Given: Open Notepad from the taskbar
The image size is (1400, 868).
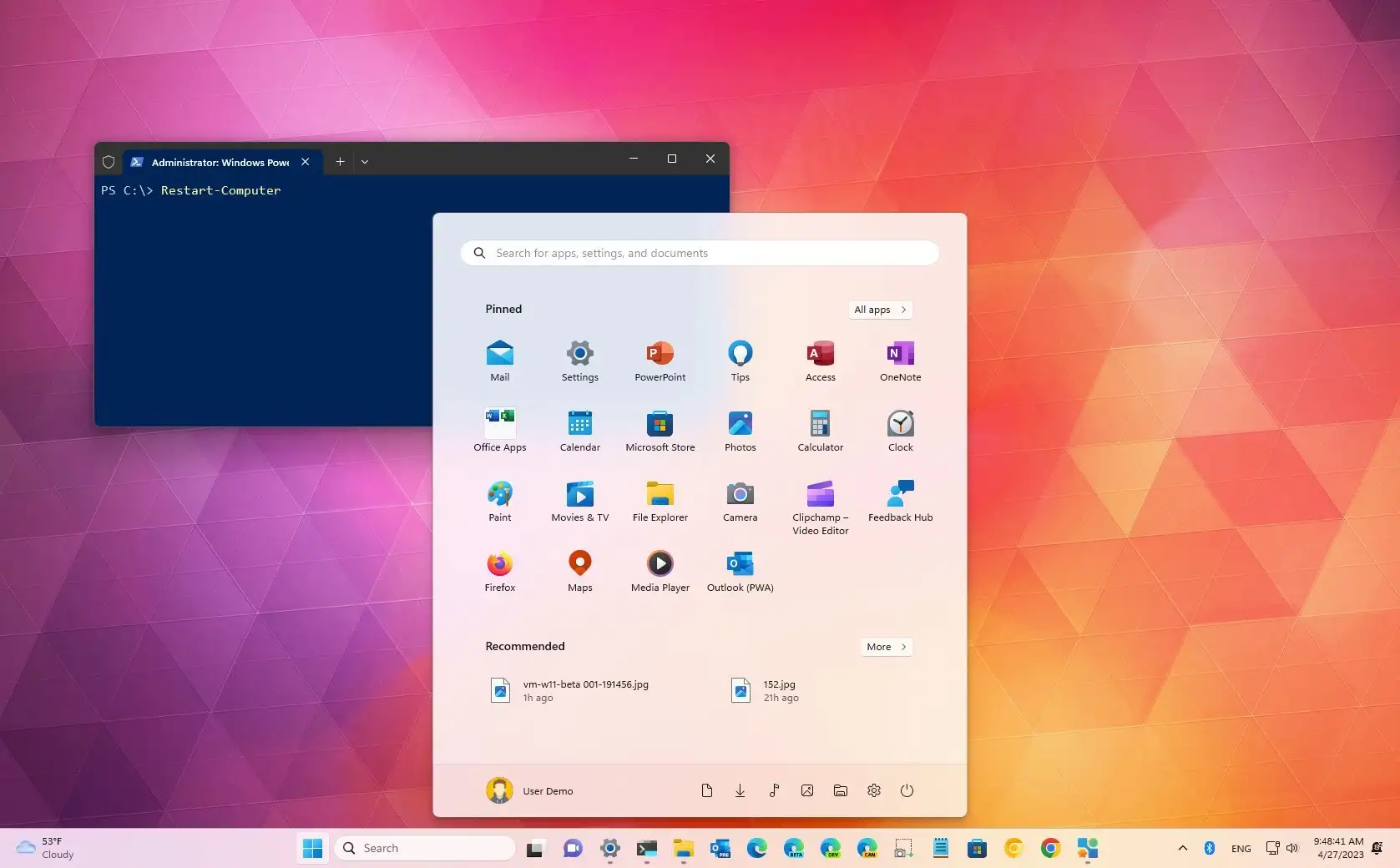Looking at the screenshot, I should click(940, 849).
